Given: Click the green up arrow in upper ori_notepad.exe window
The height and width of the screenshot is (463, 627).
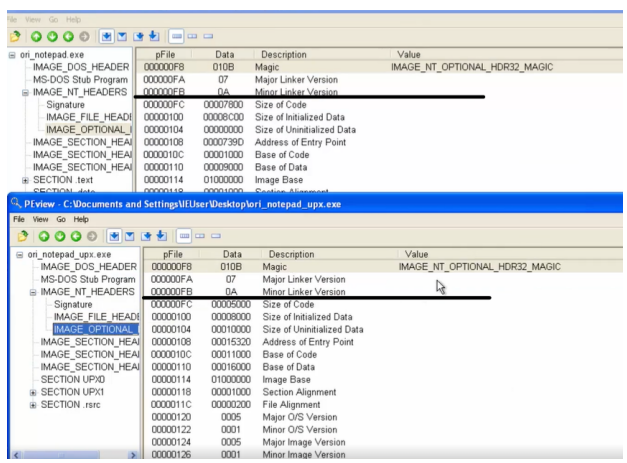Looking at the screenshot, I should [36, 37].
